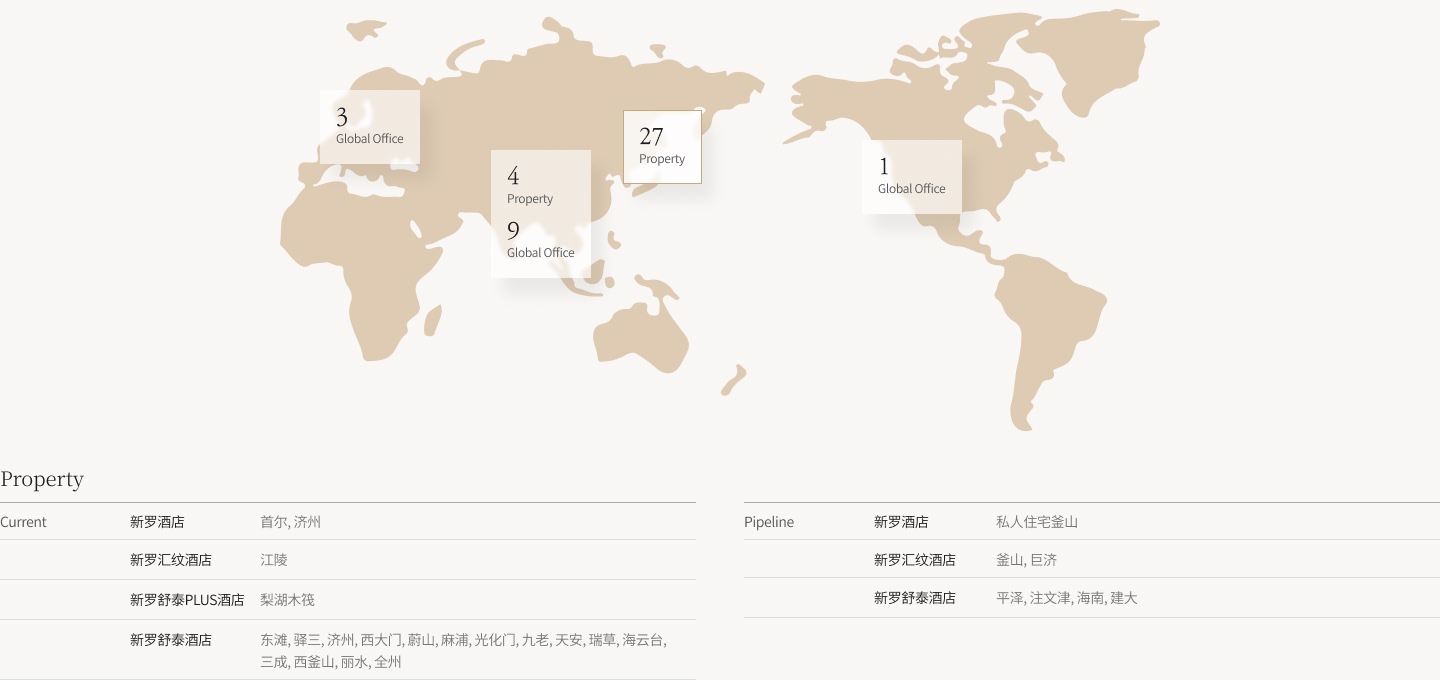Click the 三成, 西釜山, 丽水, 全州 line
The height and width of the screenshot is (680, 1440).
[331, 662]
